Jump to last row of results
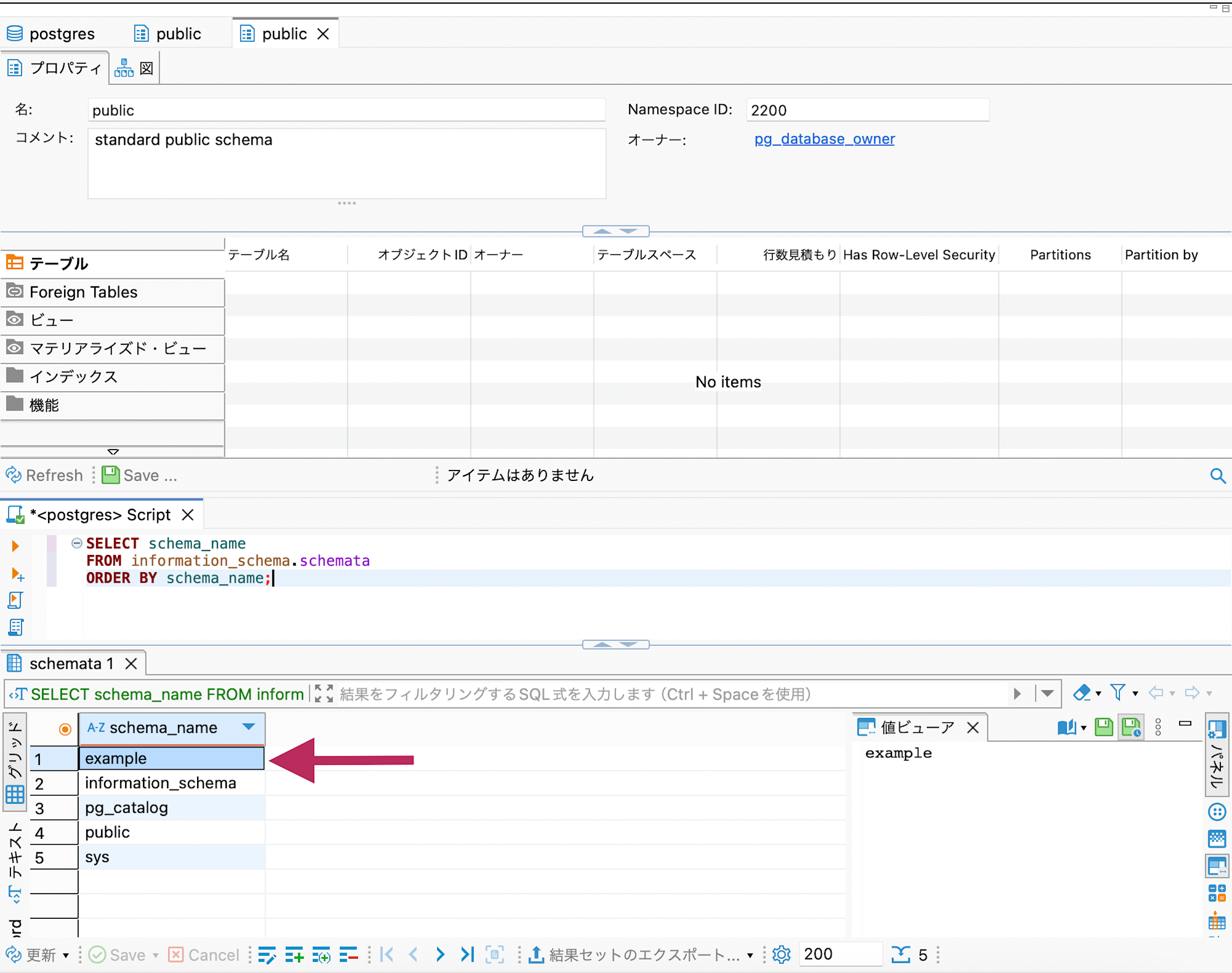This screenshot has height=973, width=1232. tap(468, 955)
